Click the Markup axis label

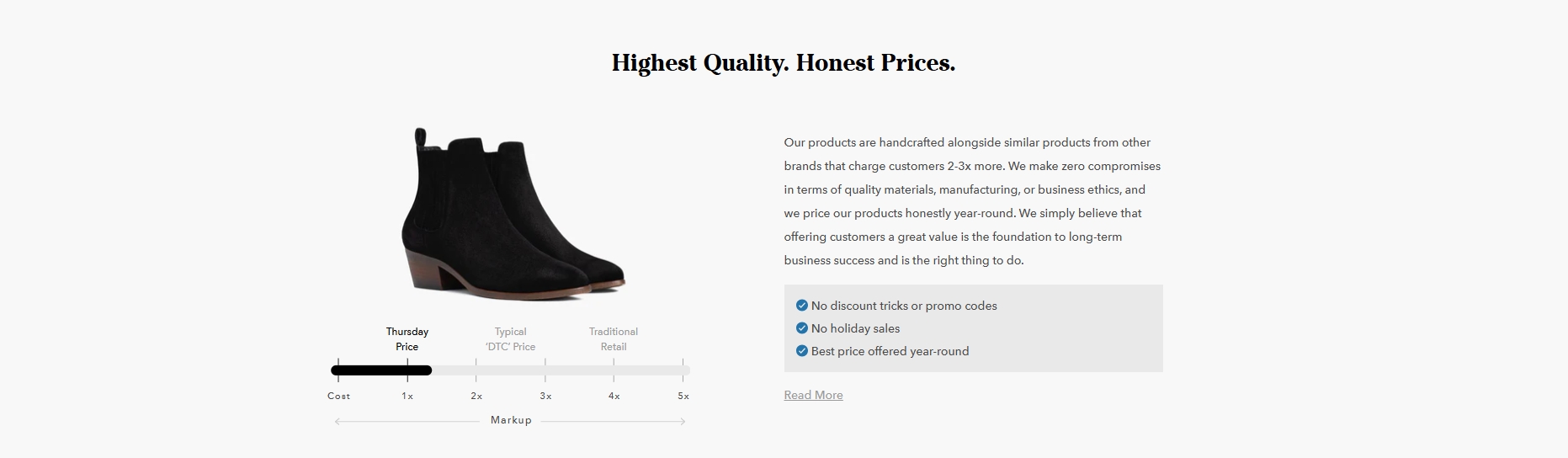click(511, 420)
